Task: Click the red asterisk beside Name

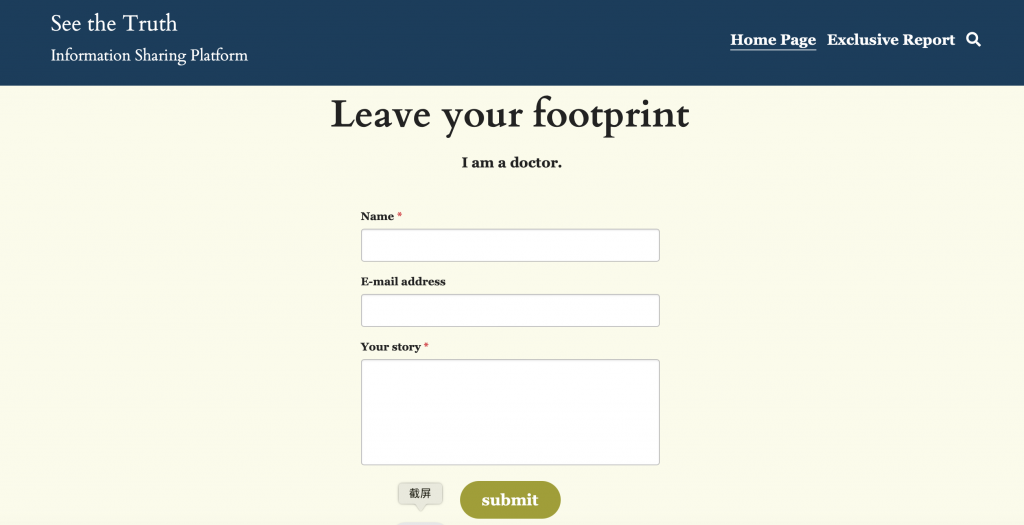Action: point(400,215)
